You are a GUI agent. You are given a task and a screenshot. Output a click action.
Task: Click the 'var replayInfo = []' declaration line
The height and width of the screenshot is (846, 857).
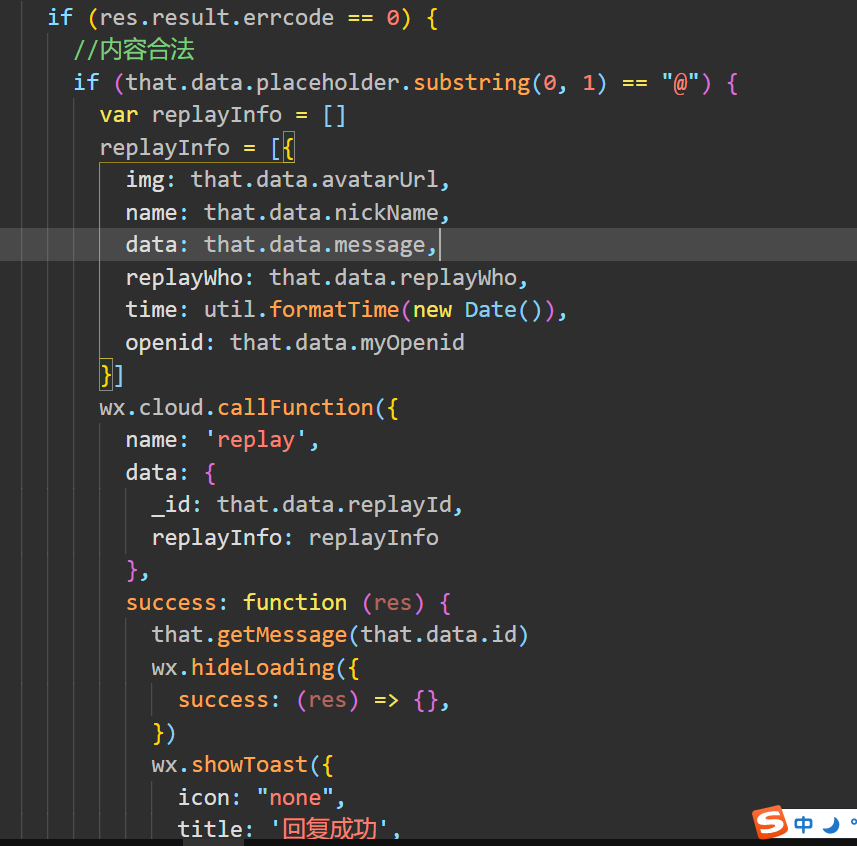pyautogui.click(x=222, y=115)
